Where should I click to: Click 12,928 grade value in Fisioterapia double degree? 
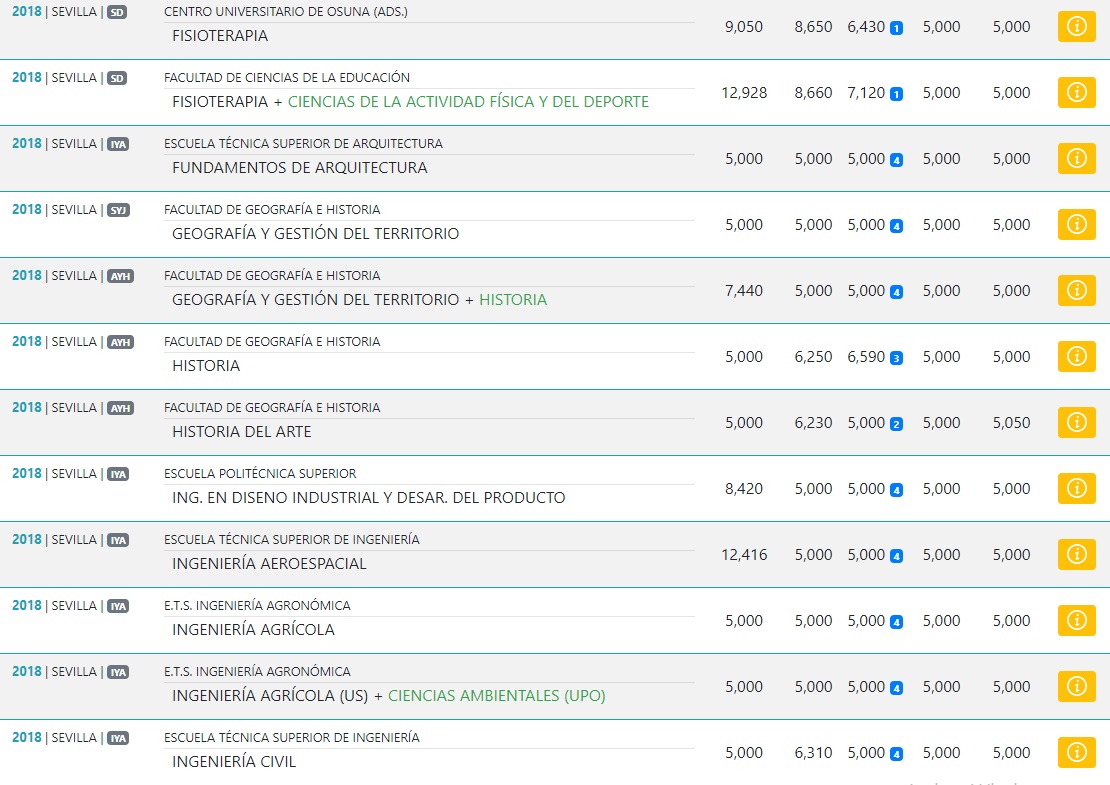pyautogui.click(x=744, y=93)
